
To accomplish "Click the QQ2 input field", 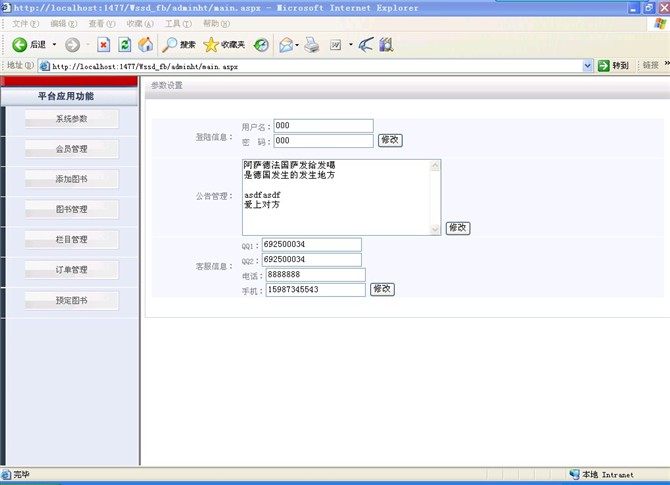I will pyautogui.click(x=311, y=260).
